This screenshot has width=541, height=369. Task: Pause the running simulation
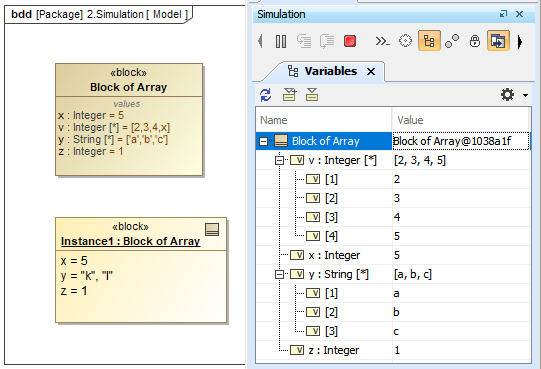tap(281, 41)
